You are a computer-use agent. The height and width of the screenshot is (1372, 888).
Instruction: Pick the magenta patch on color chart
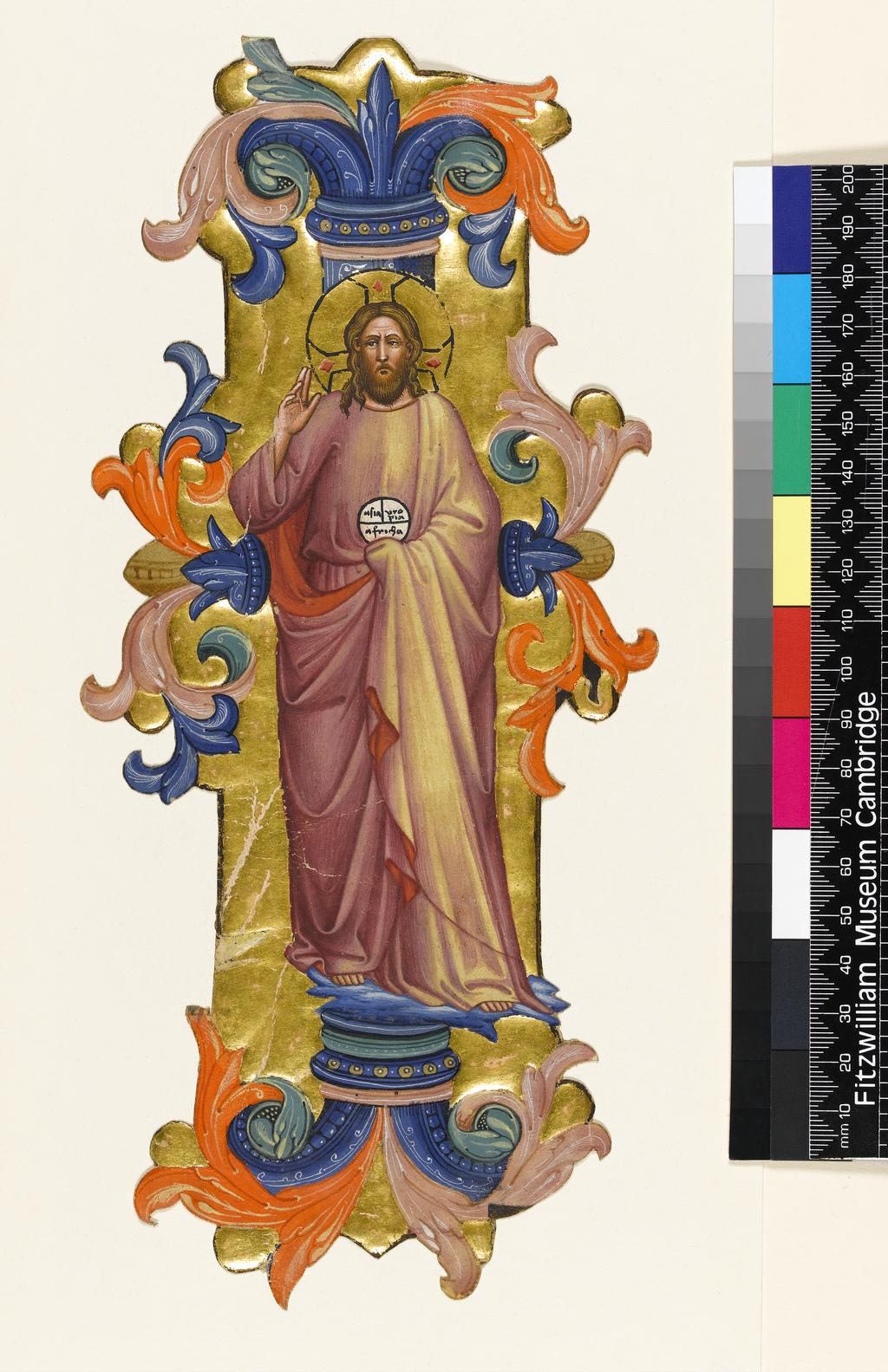(790, 774)
